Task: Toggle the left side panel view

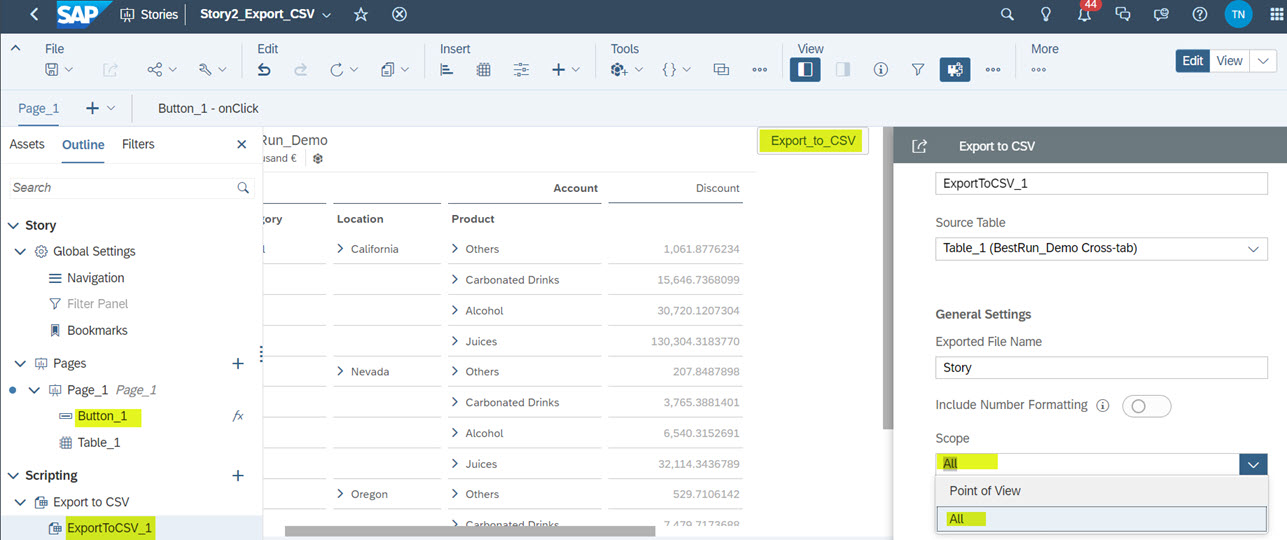Action: coord(805,69)
